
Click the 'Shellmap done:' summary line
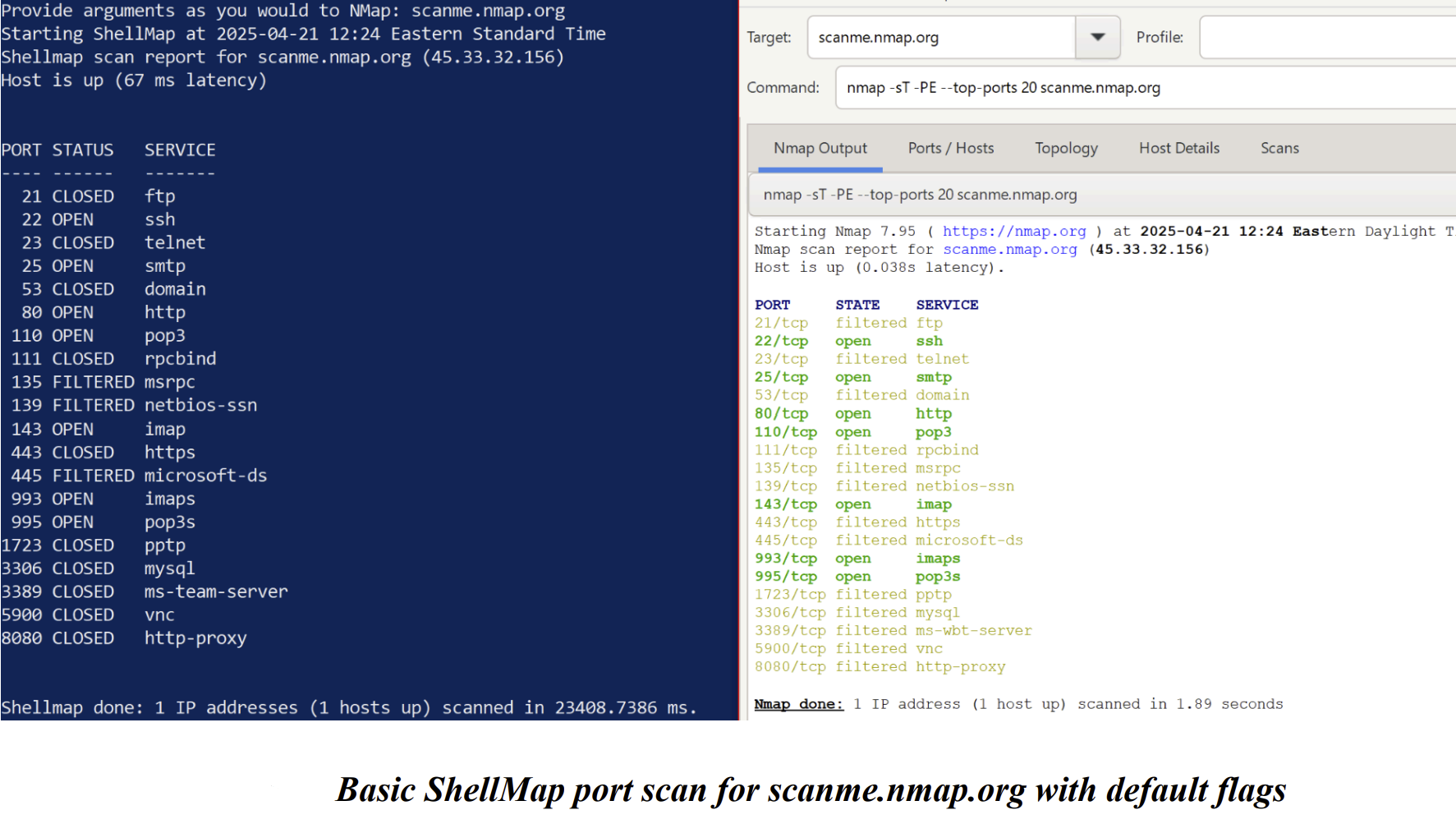tap(349, 707)
